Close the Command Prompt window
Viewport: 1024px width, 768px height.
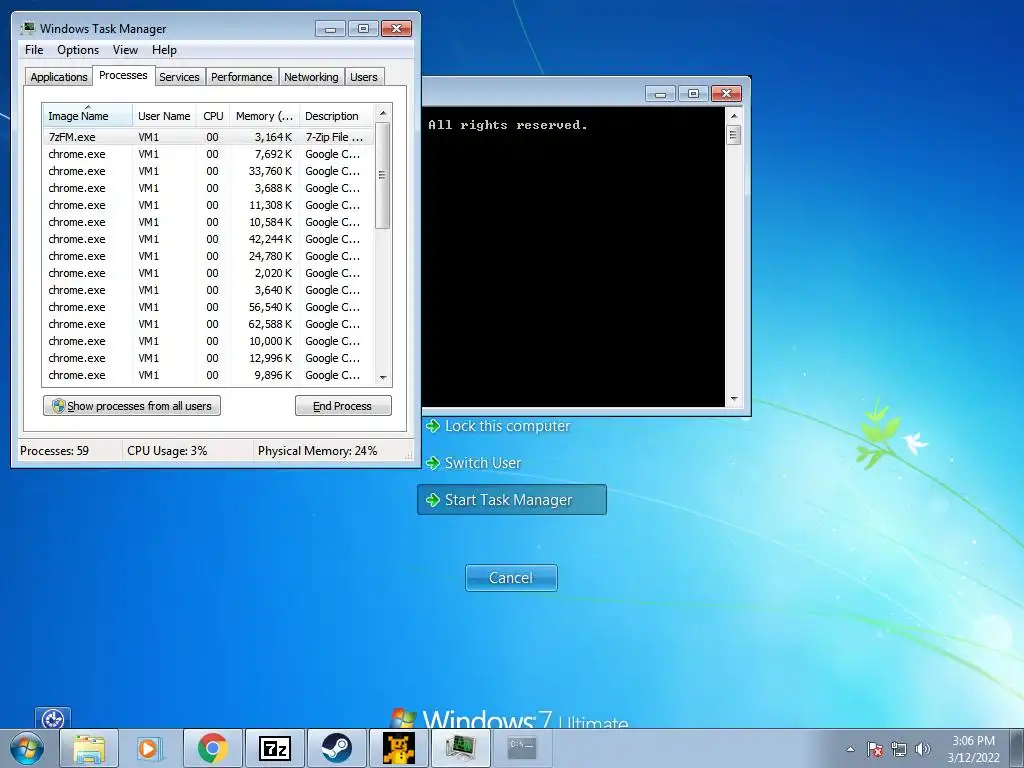tap(726, 93)
